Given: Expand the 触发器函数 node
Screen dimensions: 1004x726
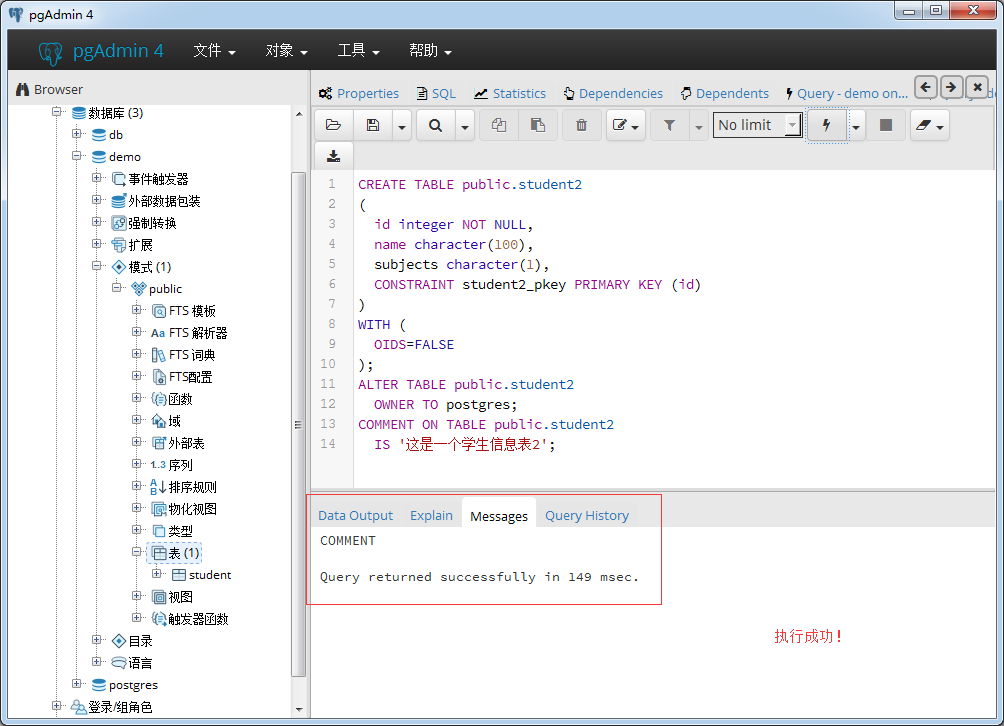Looking at the screenshot, I should pyautogui.click(x=136, y=617).
